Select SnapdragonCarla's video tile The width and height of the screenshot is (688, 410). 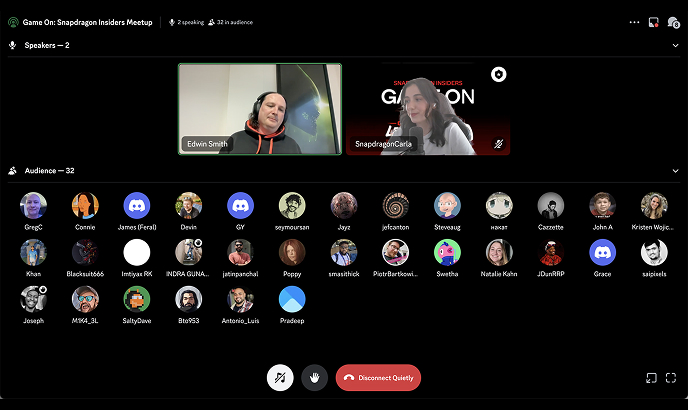[428, 109]
